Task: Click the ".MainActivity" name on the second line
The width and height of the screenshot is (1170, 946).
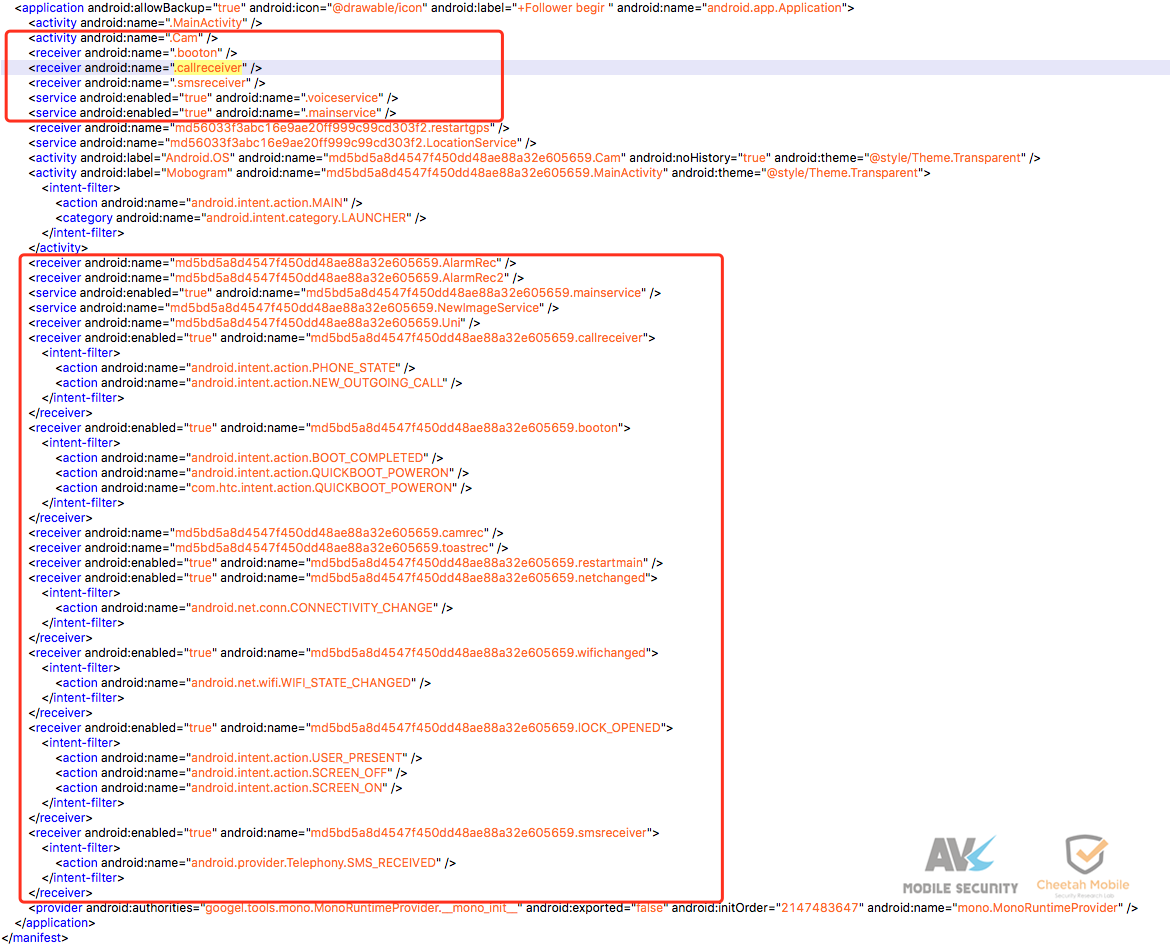Action: [x=205, y=23]
